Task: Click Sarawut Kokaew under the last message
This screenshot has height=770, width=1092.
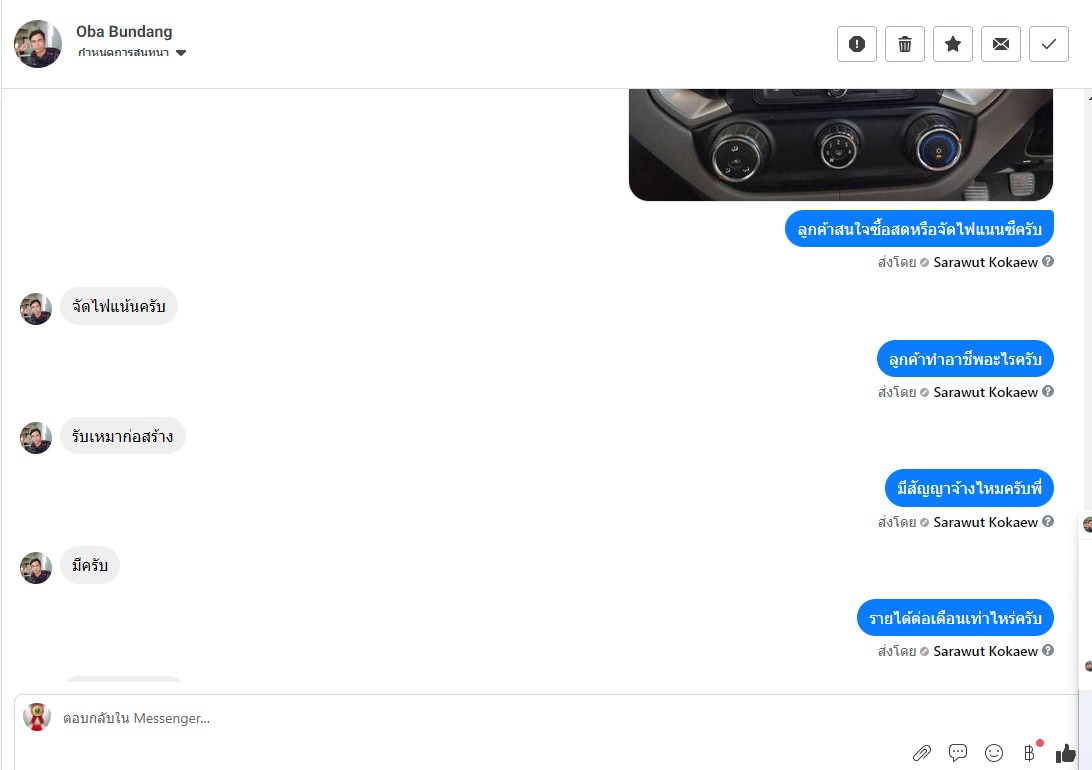Action: coord(985,651)
